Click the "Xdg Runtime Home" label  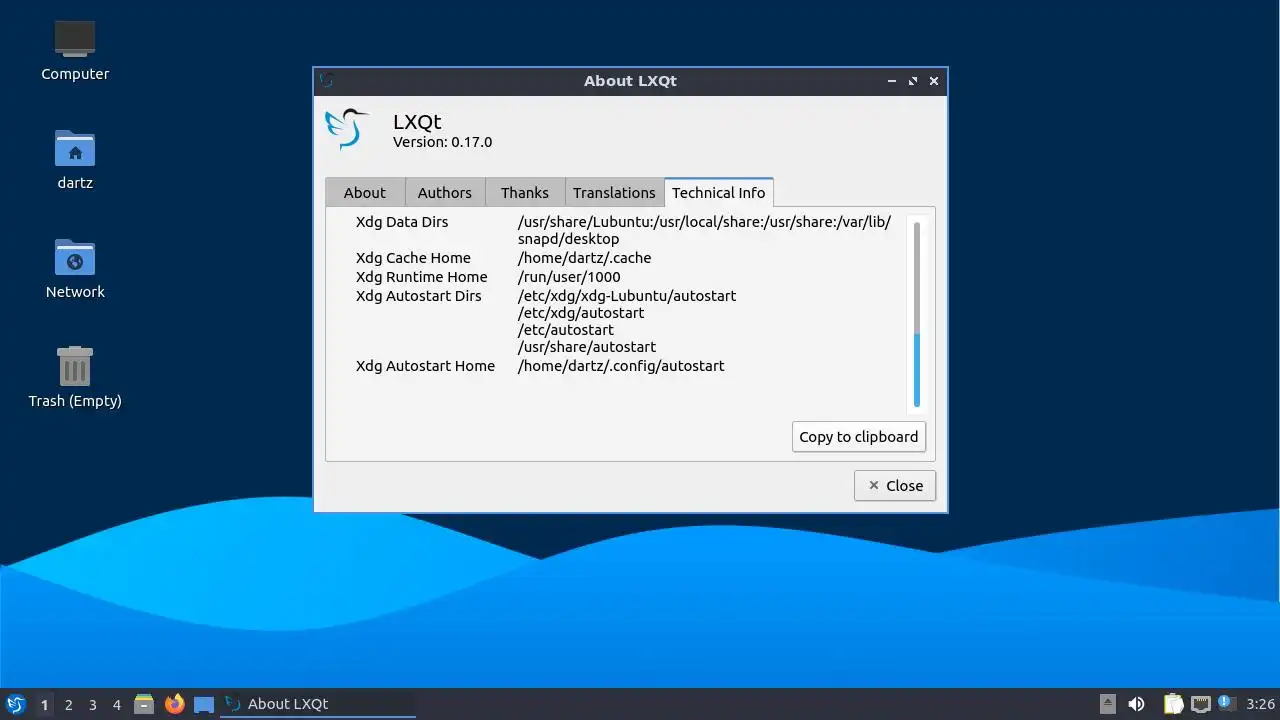[422, 277]
